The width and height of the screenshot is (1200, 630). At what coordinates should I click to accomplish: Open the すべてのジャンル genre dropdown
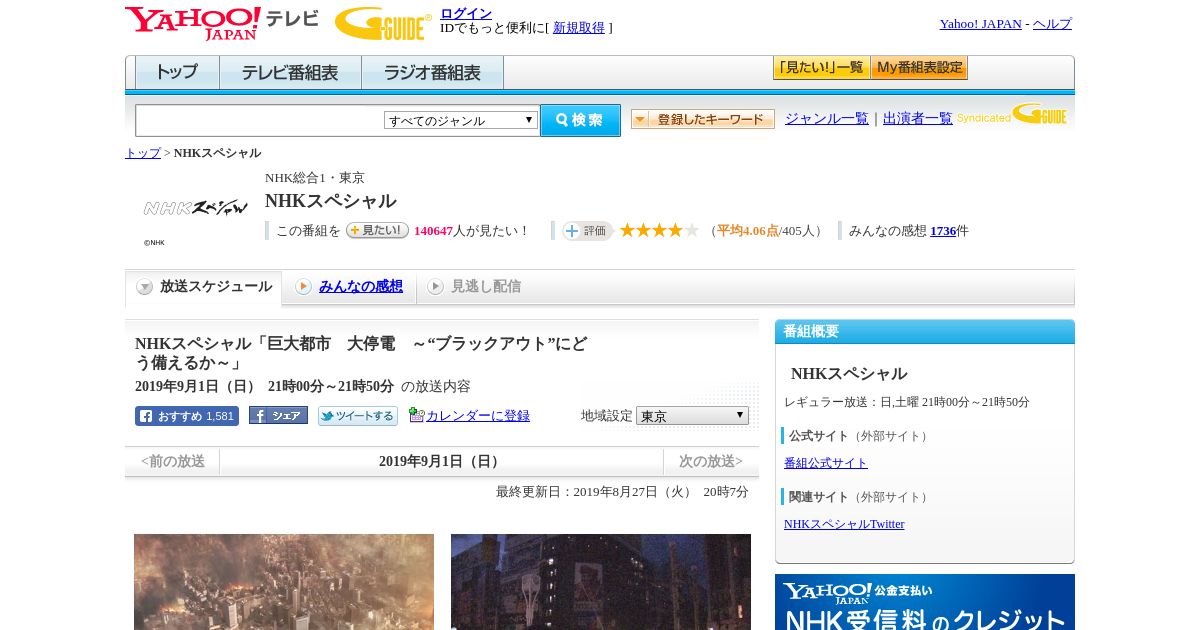click(461, 120)
